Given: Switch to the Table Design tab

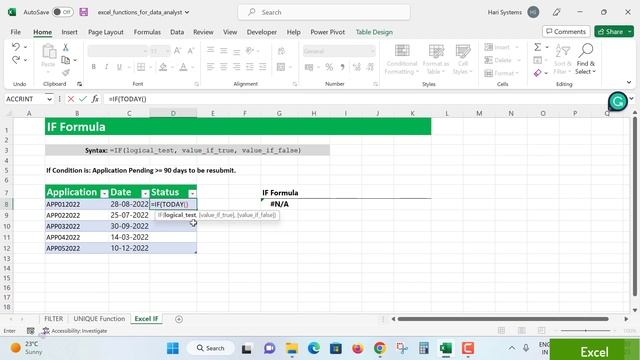Looking at the screenshot, I should (374, 32).
